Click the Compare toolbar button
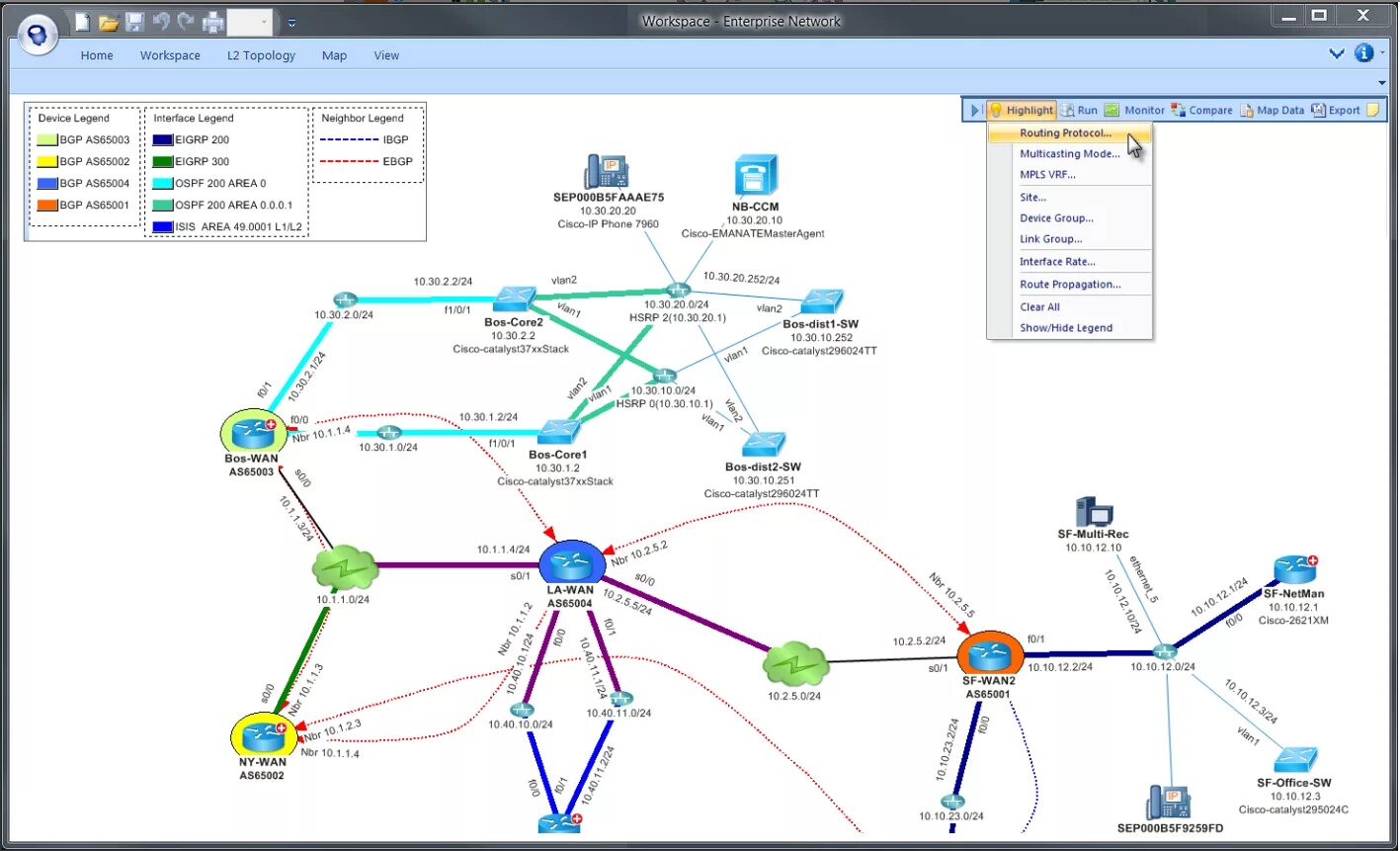The image size is (1400, 851). point(1201,110)
